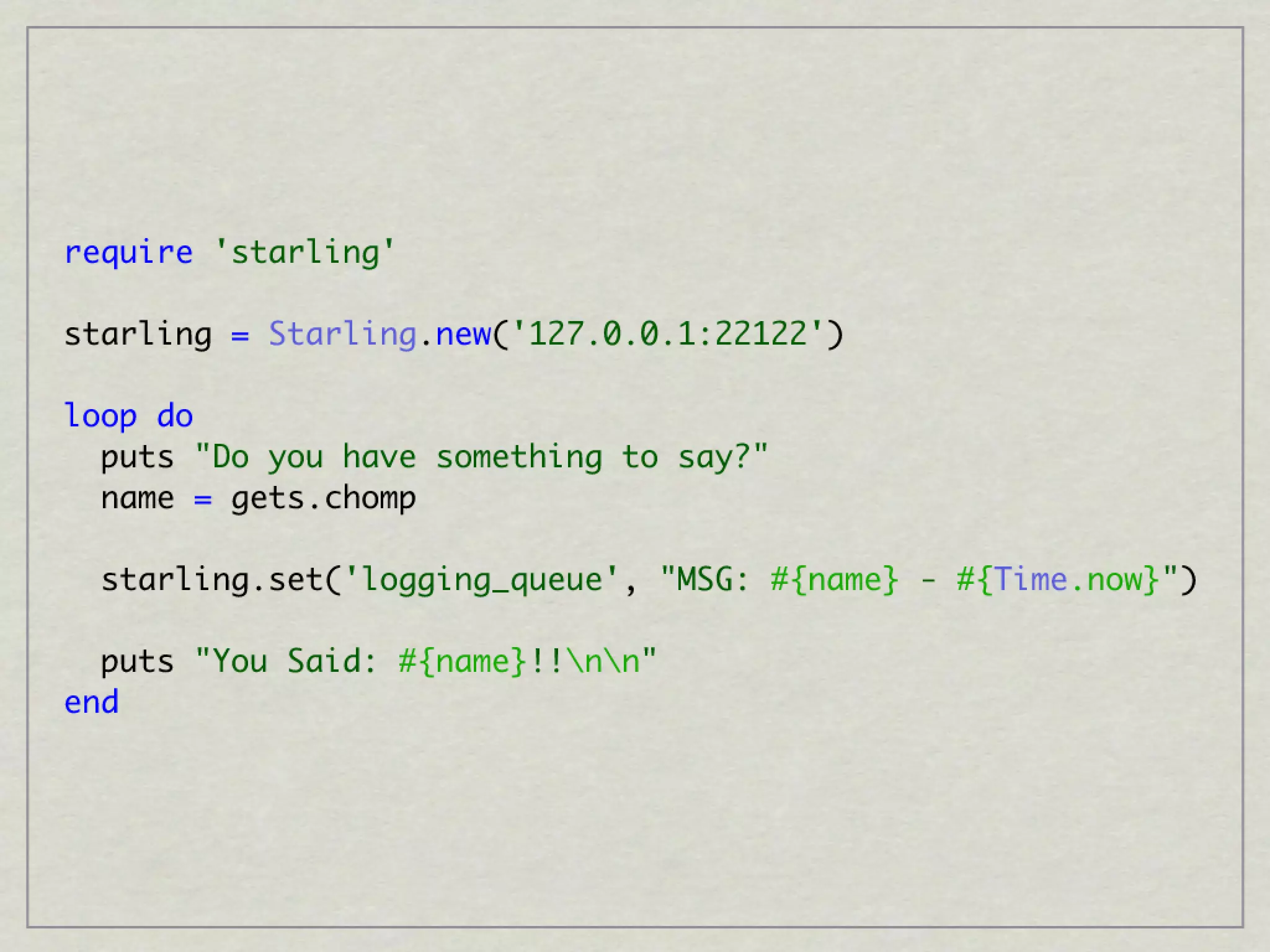Click the 'Do you have something to say?' string

(x=481, y=457)
